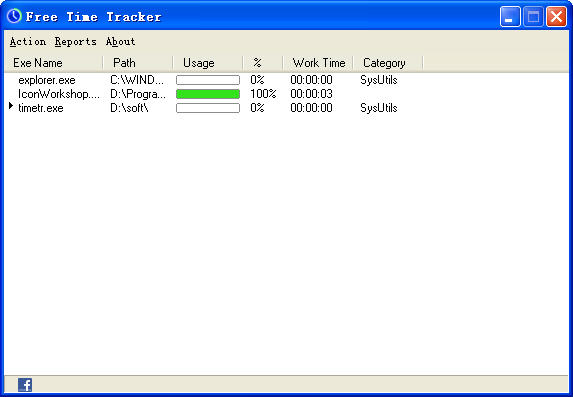Click the green usage bar for IconWorkshop

208,94
